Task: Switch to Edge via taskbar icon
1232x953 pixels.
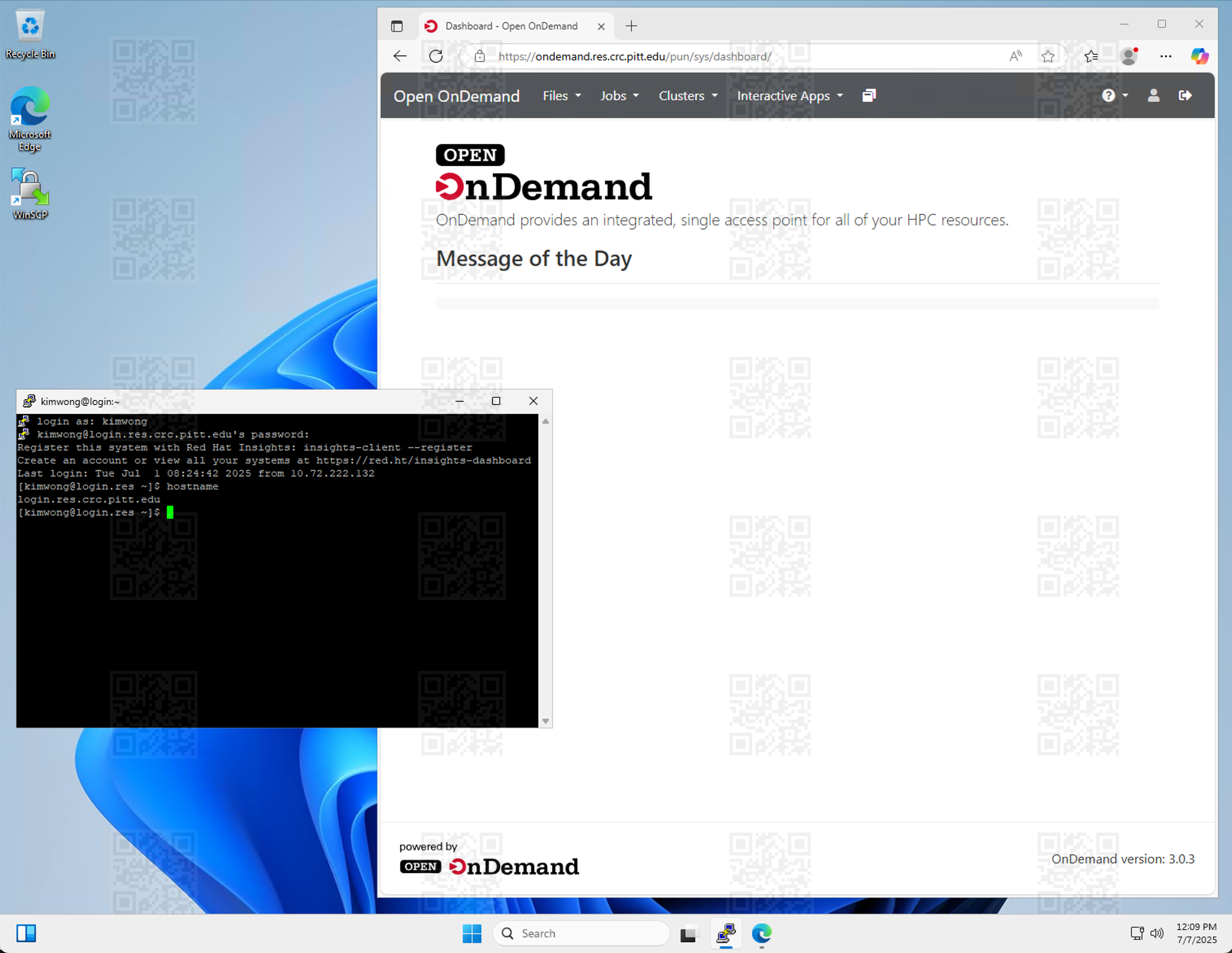Action: pos(762,934)
